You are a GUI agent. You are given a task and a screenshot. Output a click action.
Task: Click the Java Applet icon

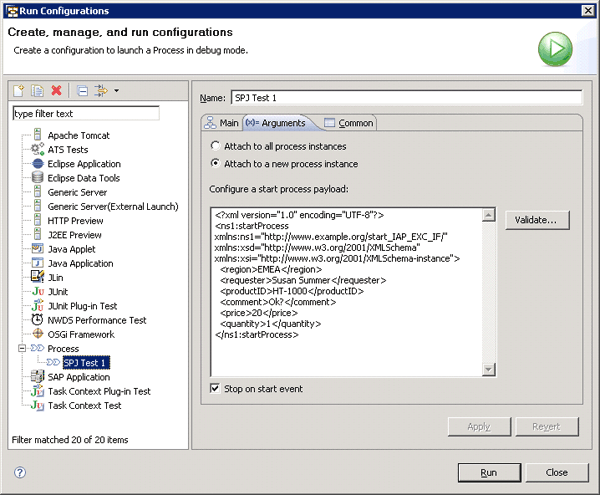pos(38,249)
